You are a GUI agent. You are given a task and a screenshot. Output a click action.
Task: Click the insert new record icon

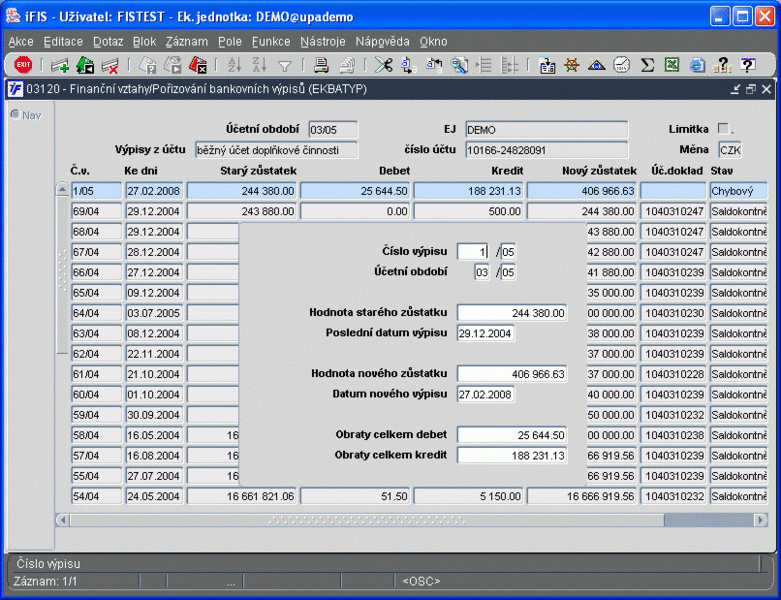tap(60, 65)
